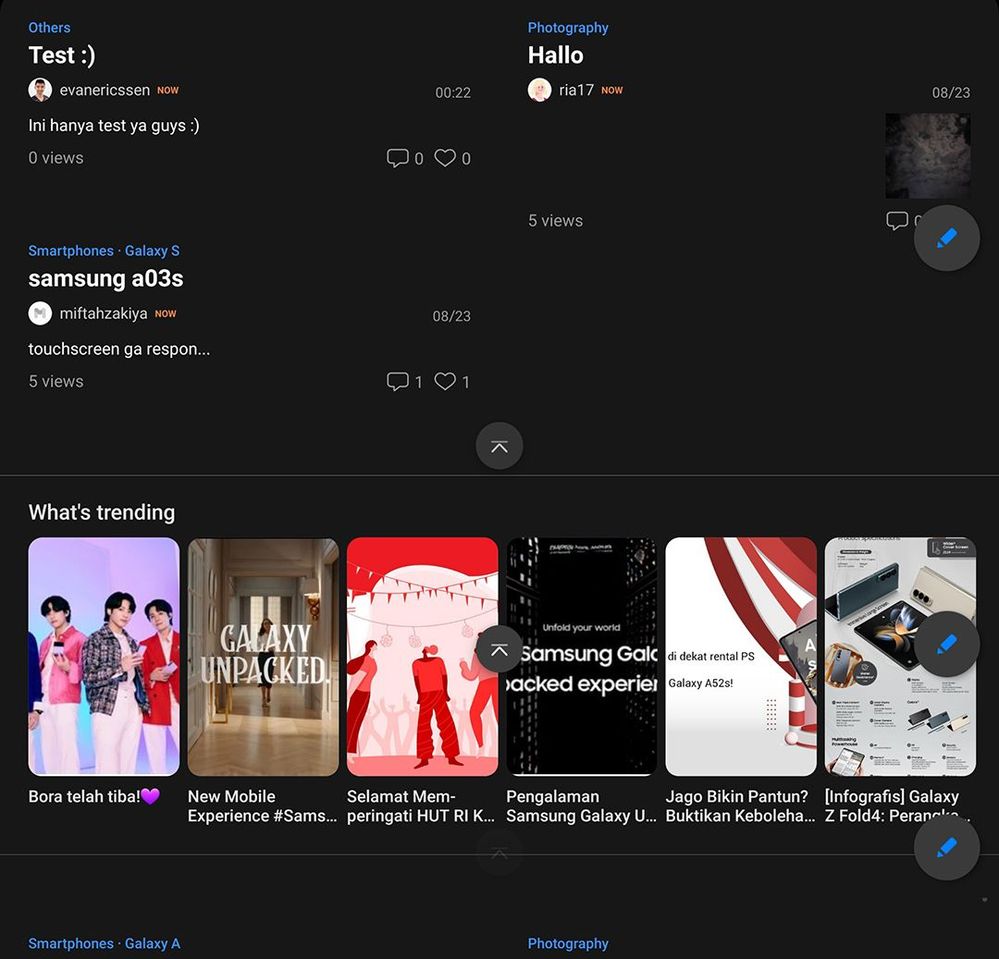Open miftahzakiya's profile avatar
The image size is (999, 959).
40,313
